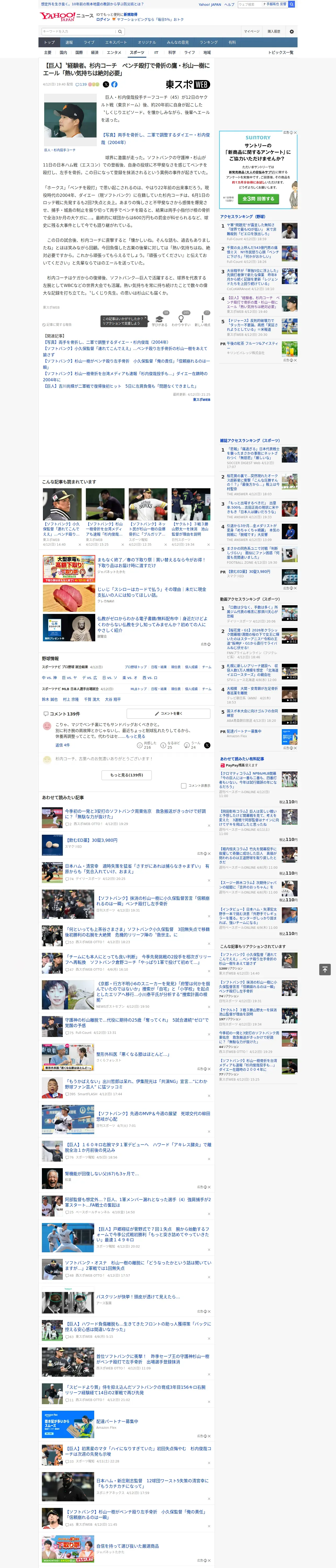
Task: Click the 東スポWEB publisher logo
Action: [188, 85]
